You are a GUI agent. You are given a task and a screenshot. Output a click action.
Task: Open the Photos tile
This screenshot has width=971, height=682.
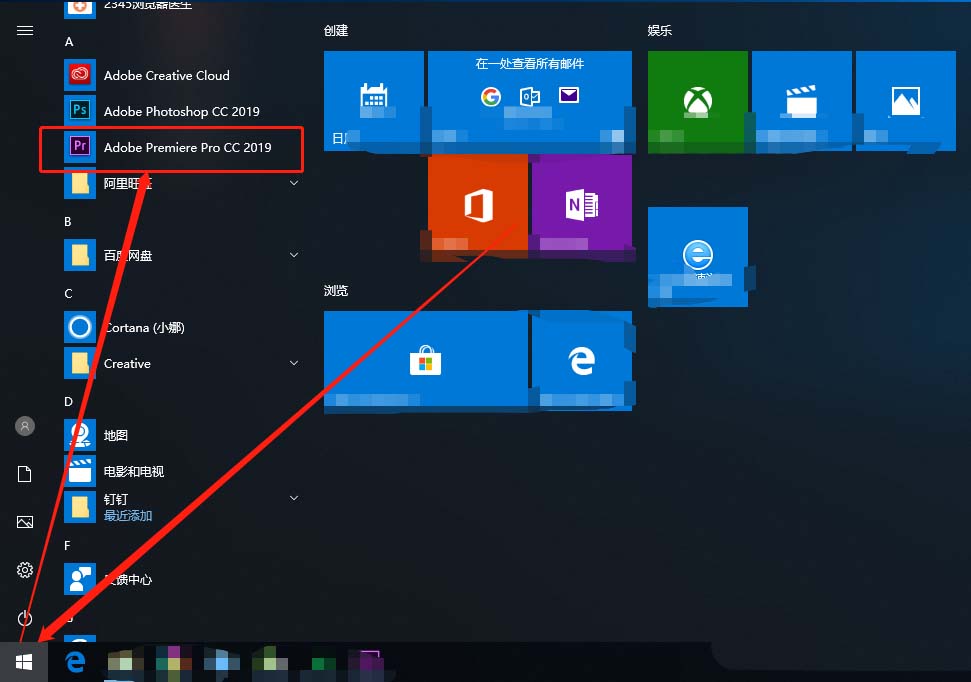tap(906, 101)
